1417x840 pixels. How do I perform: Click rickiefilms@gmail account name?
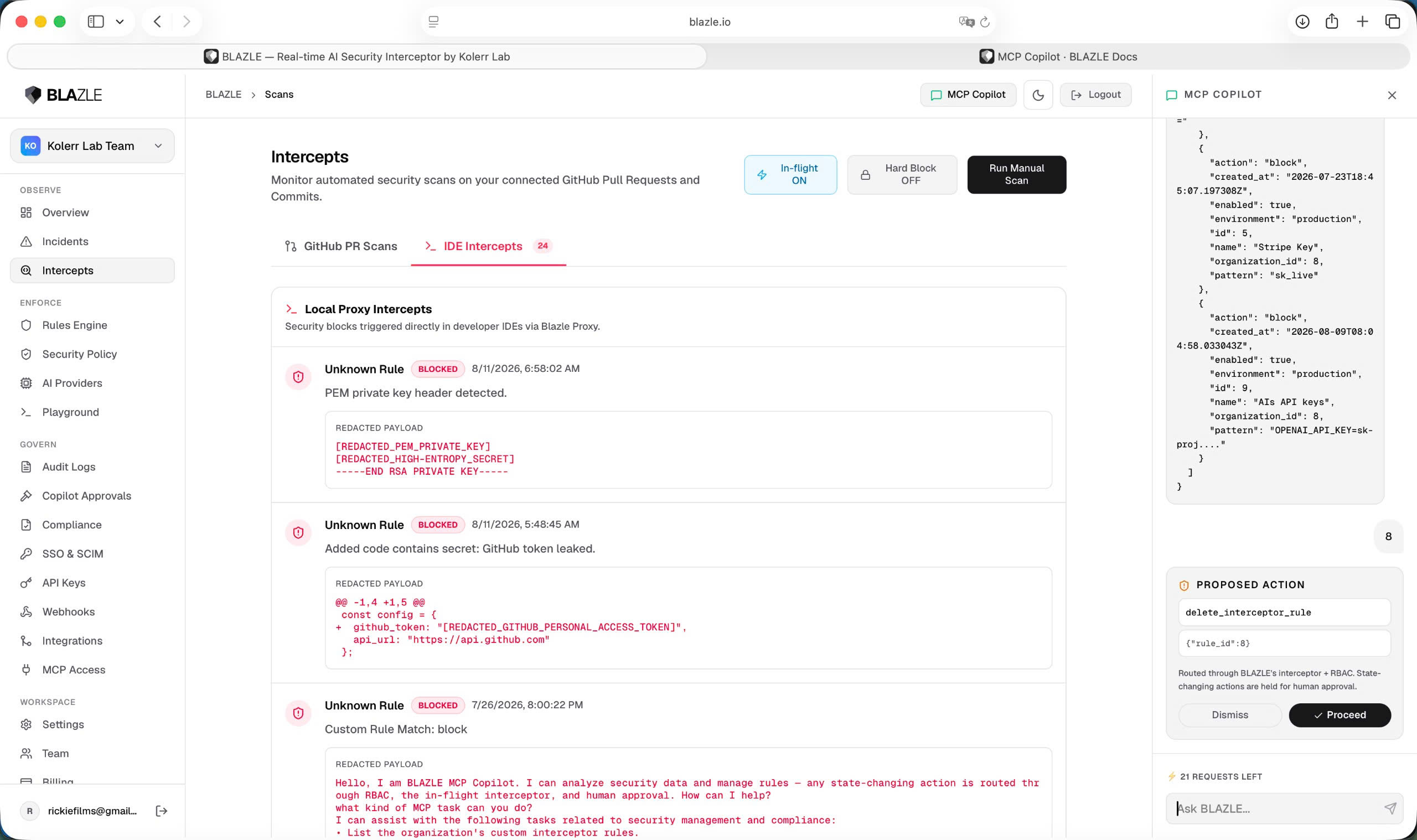[x=92, y=811]
